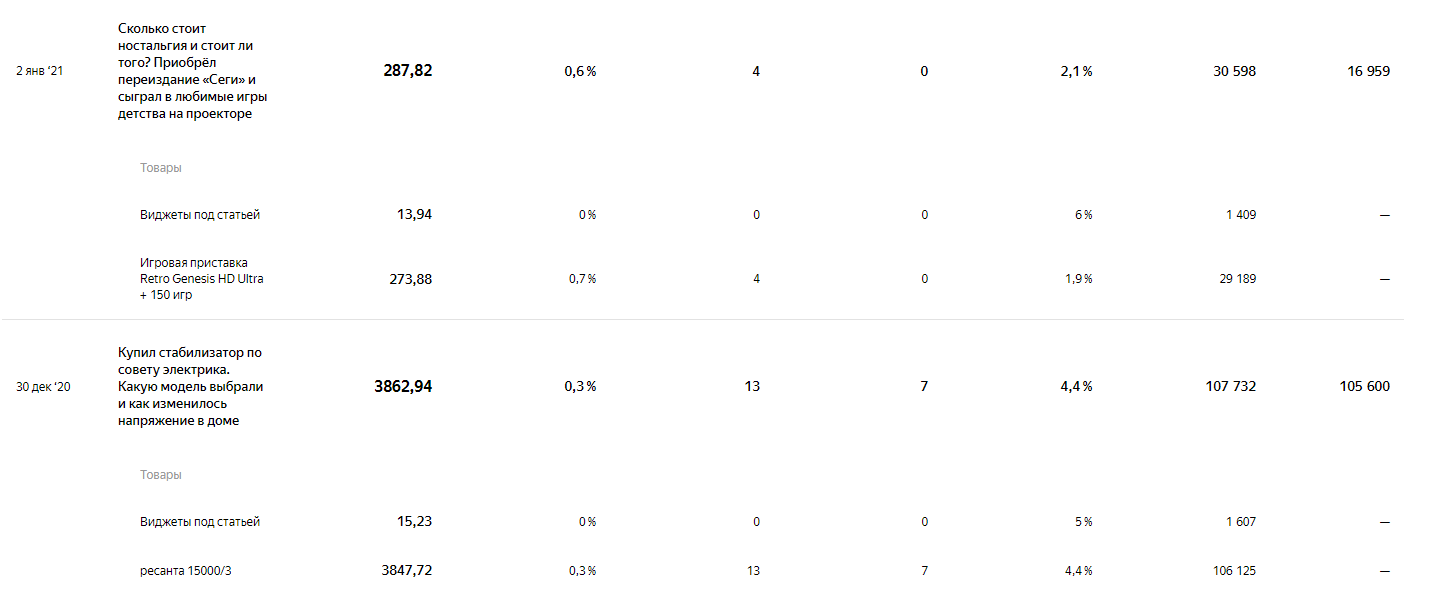The width and height of the screenshot is (1434, 606).
Task: Open the article about Sega re-release nostalgia
Action: click(x=192, y=71)
